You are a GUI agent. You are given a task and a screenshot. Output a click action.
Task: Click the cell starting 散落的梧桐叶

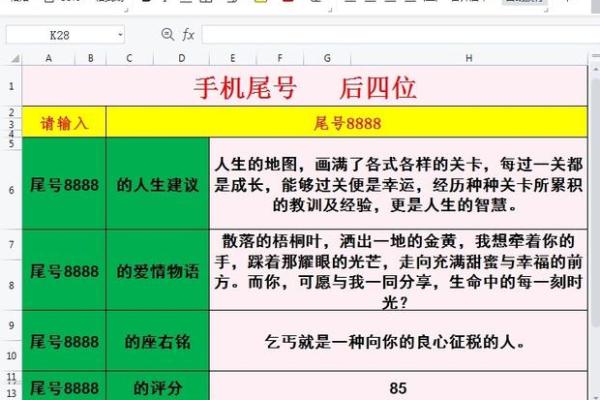click(398, 270)
